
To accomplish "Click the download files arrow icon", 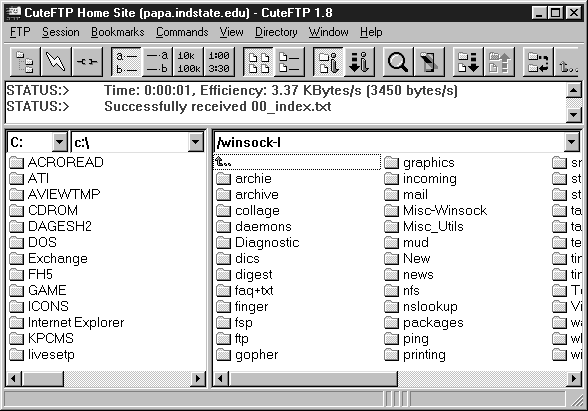I will [468, 62].
